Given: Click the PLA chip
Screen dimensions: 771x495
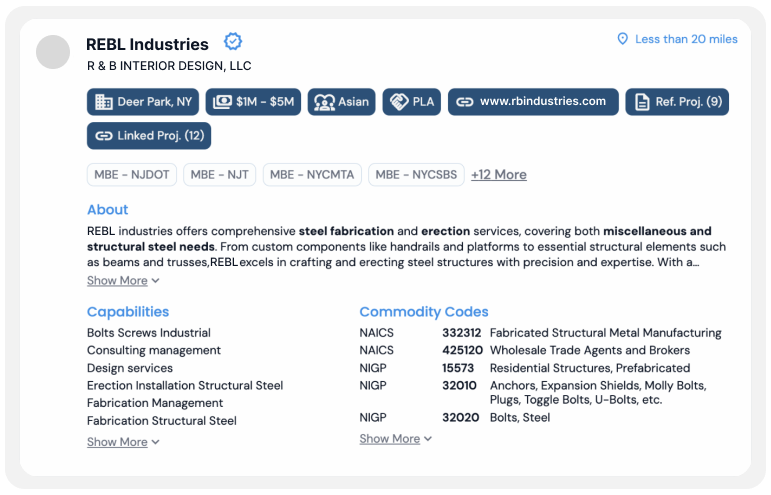Looking at the screenshot, I should 412,102.
